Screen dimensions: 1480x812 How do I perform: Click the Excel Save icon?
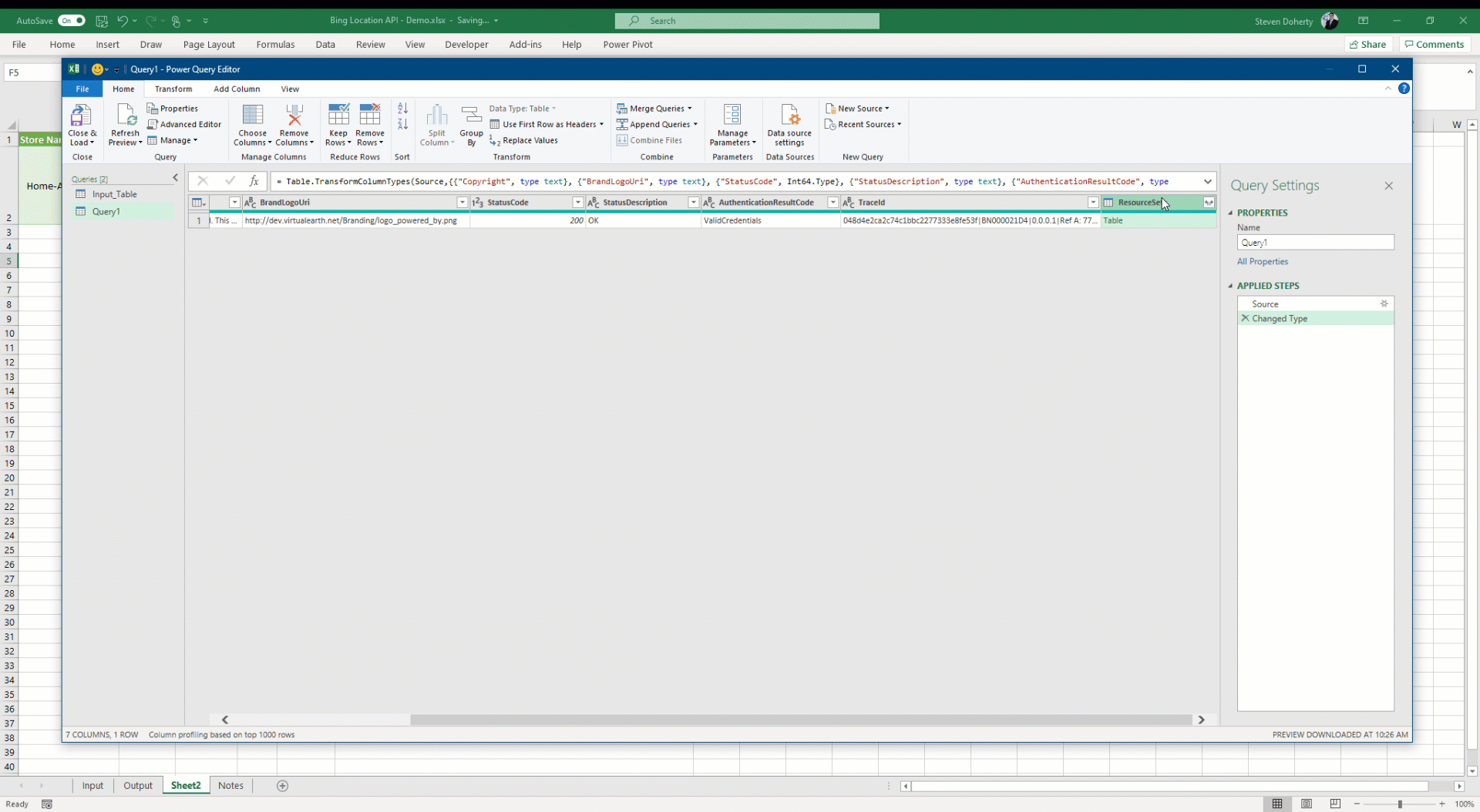point(102,21)
